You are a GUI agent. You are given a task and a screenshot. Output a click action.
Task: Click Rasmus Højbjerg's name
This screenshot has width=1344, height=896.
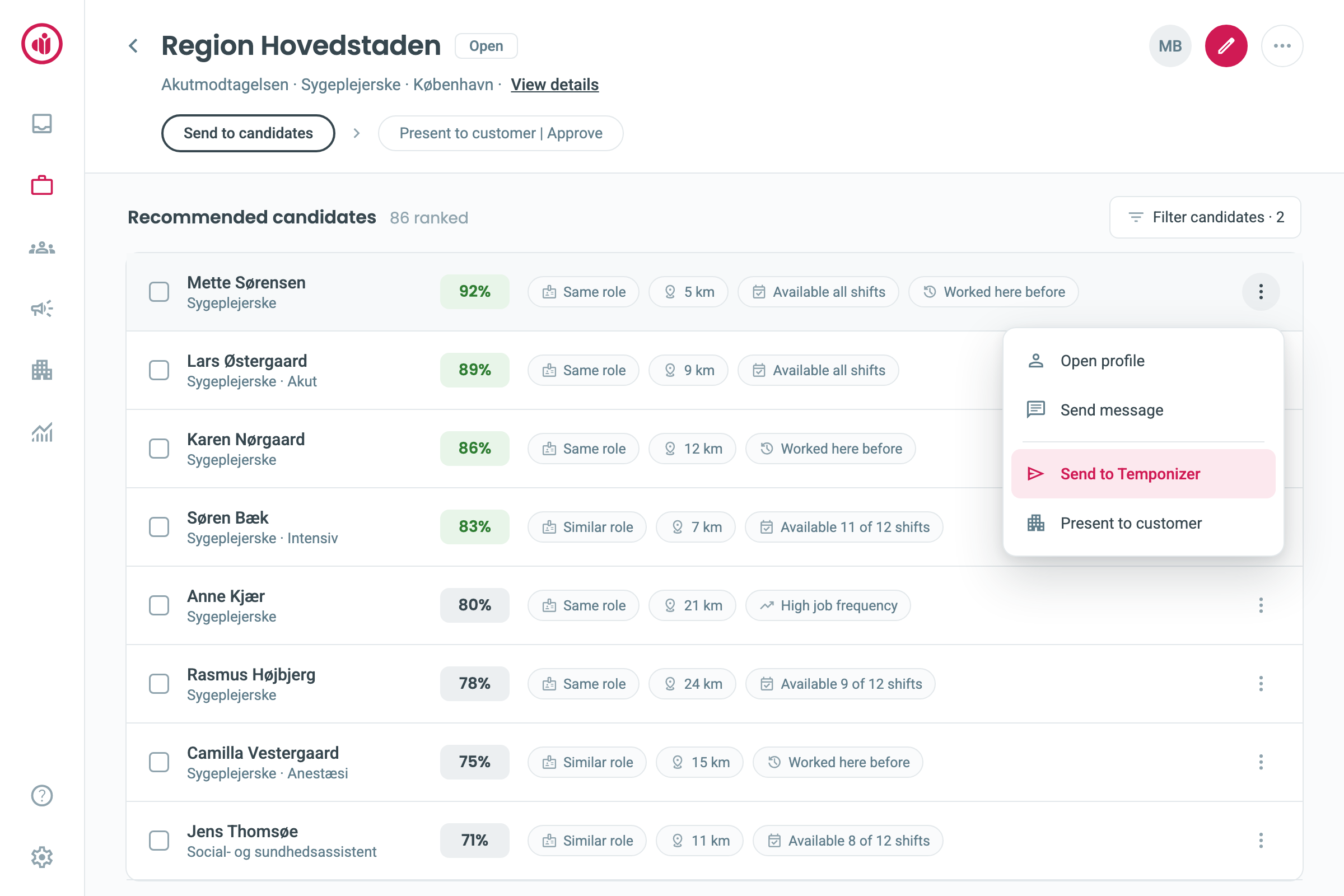[x=251, y=674]
